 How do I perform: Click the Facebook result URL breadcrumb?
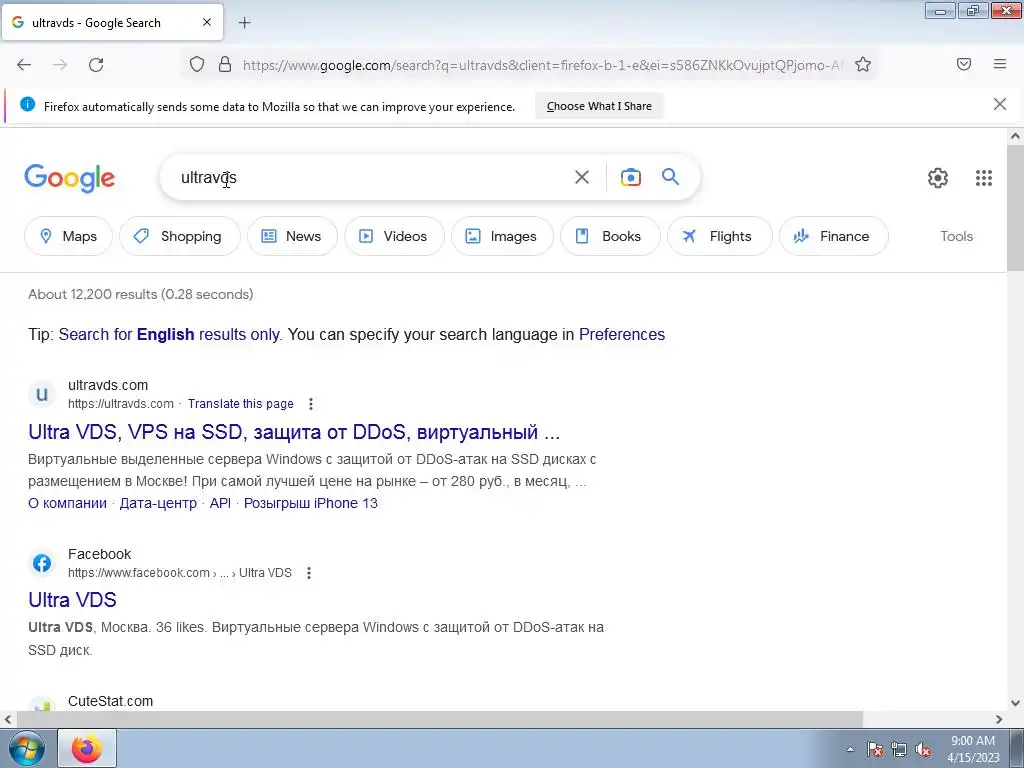point(180,573)
